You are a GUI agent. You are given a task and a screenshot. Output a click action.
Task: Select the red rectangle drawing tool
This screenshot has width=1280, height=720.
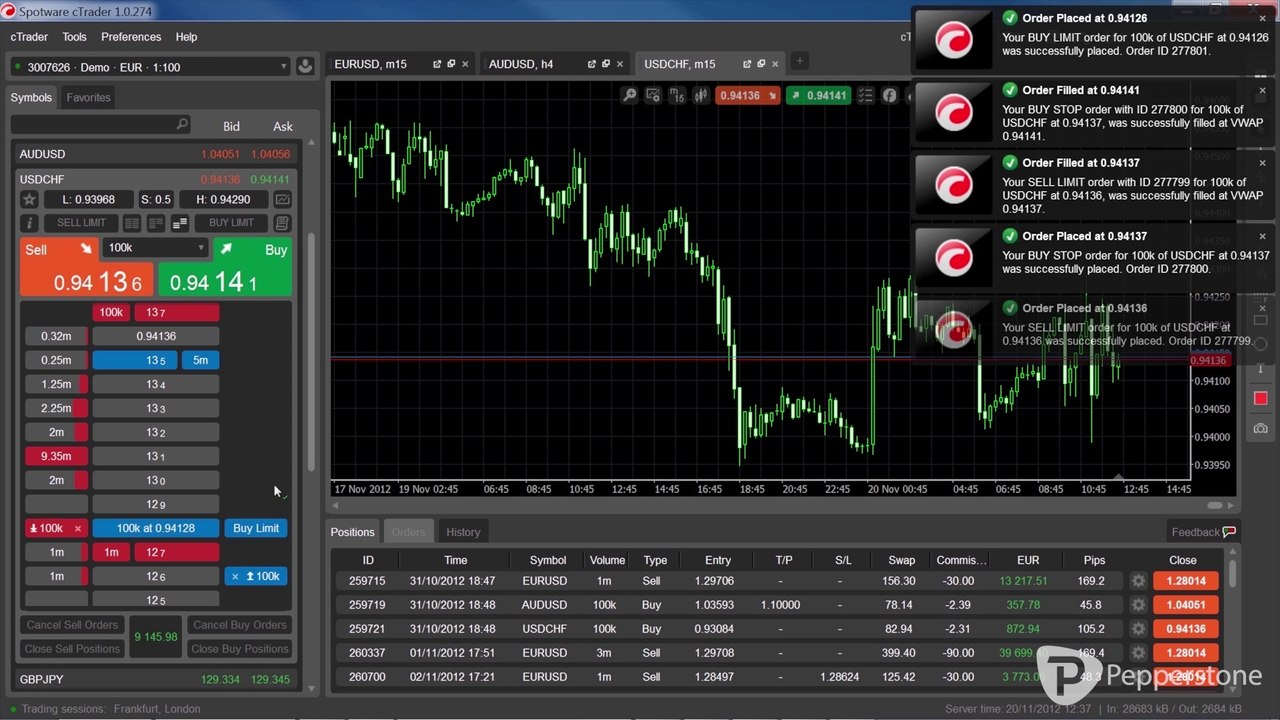(x=1260, y=398)
